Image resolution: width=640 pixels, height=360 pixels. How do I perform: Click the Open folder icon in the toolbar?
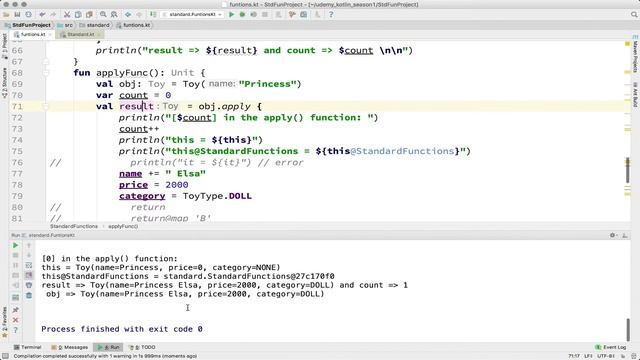coord(6,15)
